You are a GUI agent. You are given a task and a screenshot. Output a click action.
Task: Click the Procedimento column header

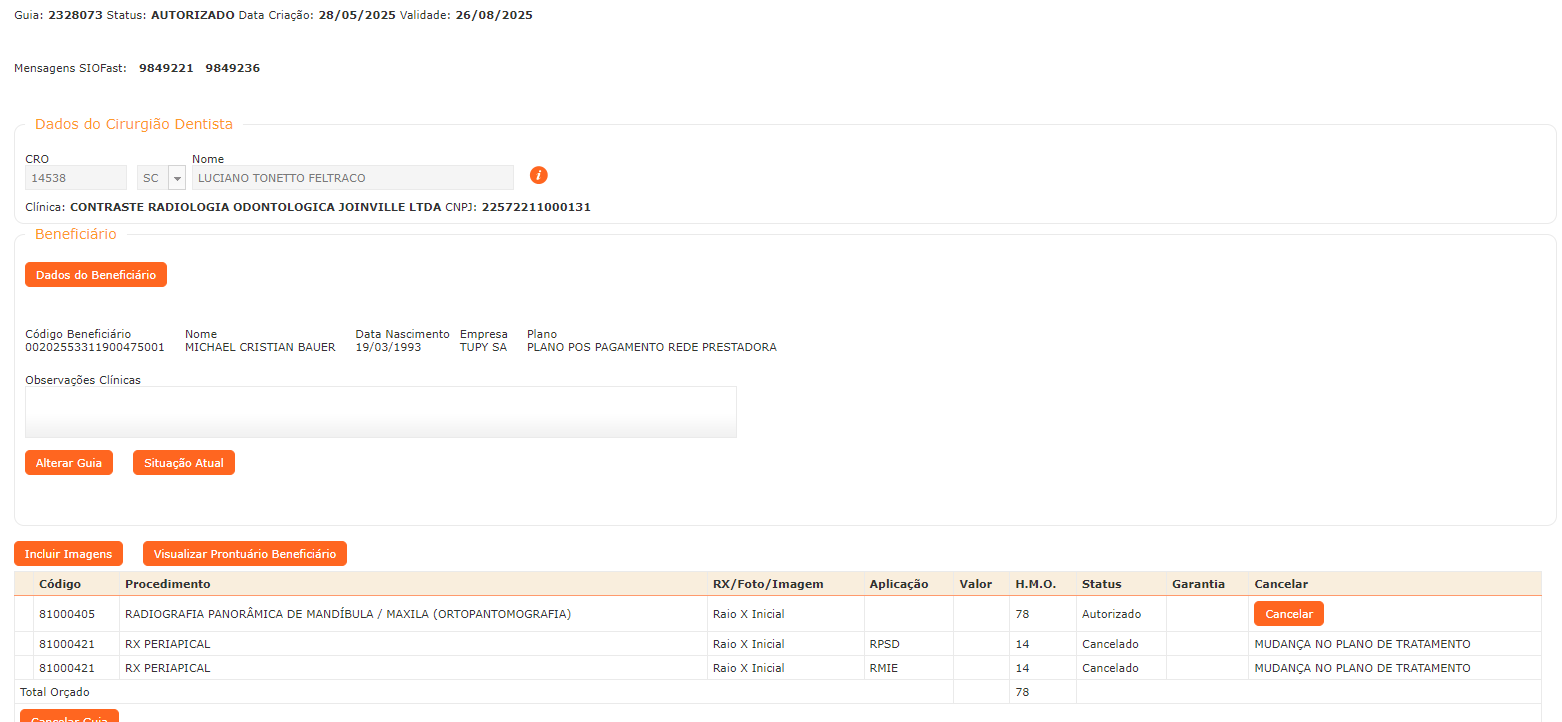[167, 584]
